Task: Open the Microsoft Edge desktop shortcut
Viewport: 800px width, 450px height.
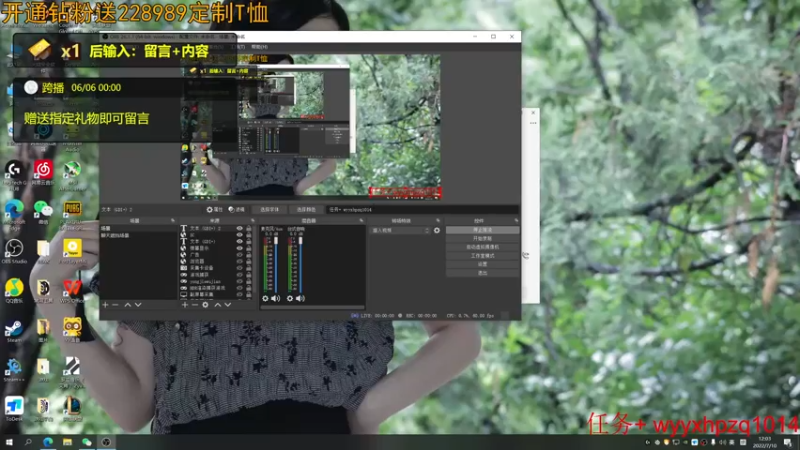Action: [x=14, y=214]
